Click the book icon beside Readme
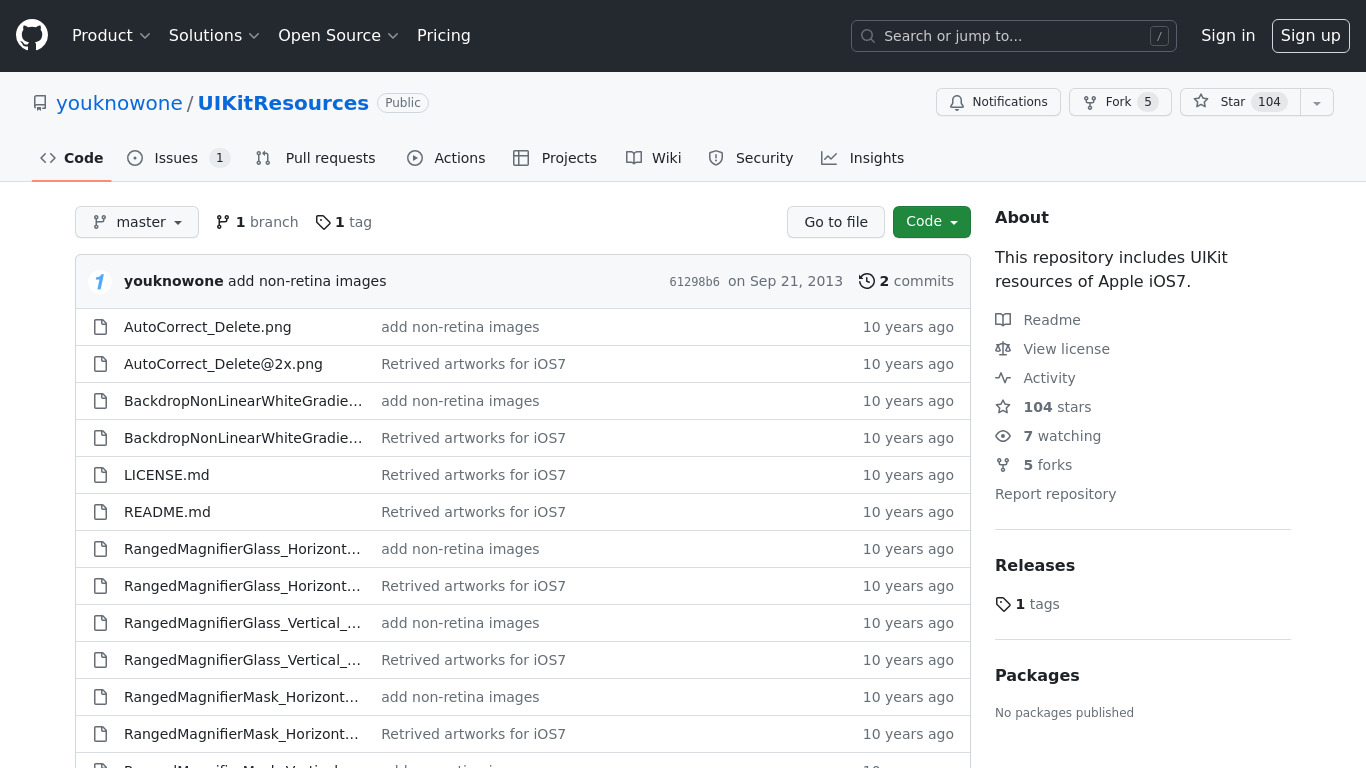Viewport: 1366px width, 768px height. tap(1003, 320)
